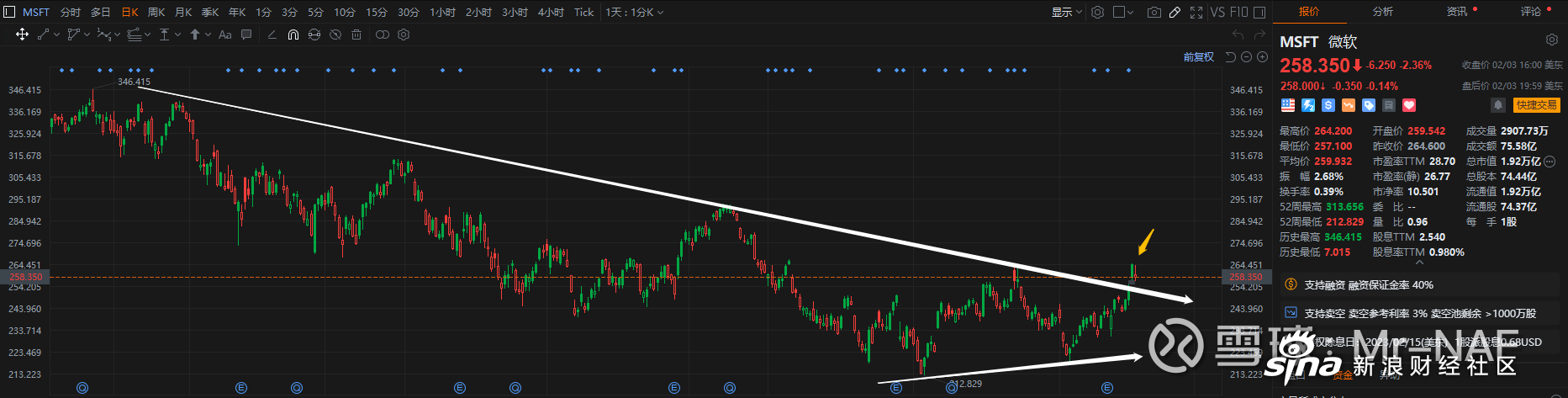This screenshot has width=1568, height=398.
Task: Open 1天:1分K period dropdown
Action: point(635,12)
